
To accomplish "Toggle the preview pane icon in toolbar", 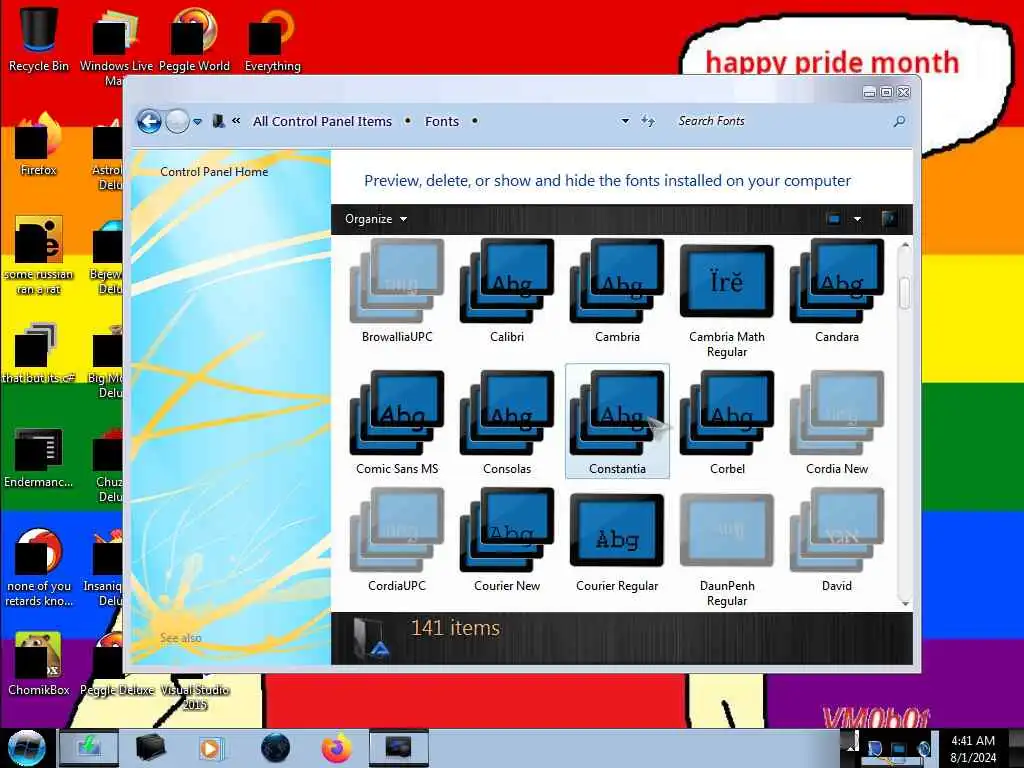I will (889, 219).
